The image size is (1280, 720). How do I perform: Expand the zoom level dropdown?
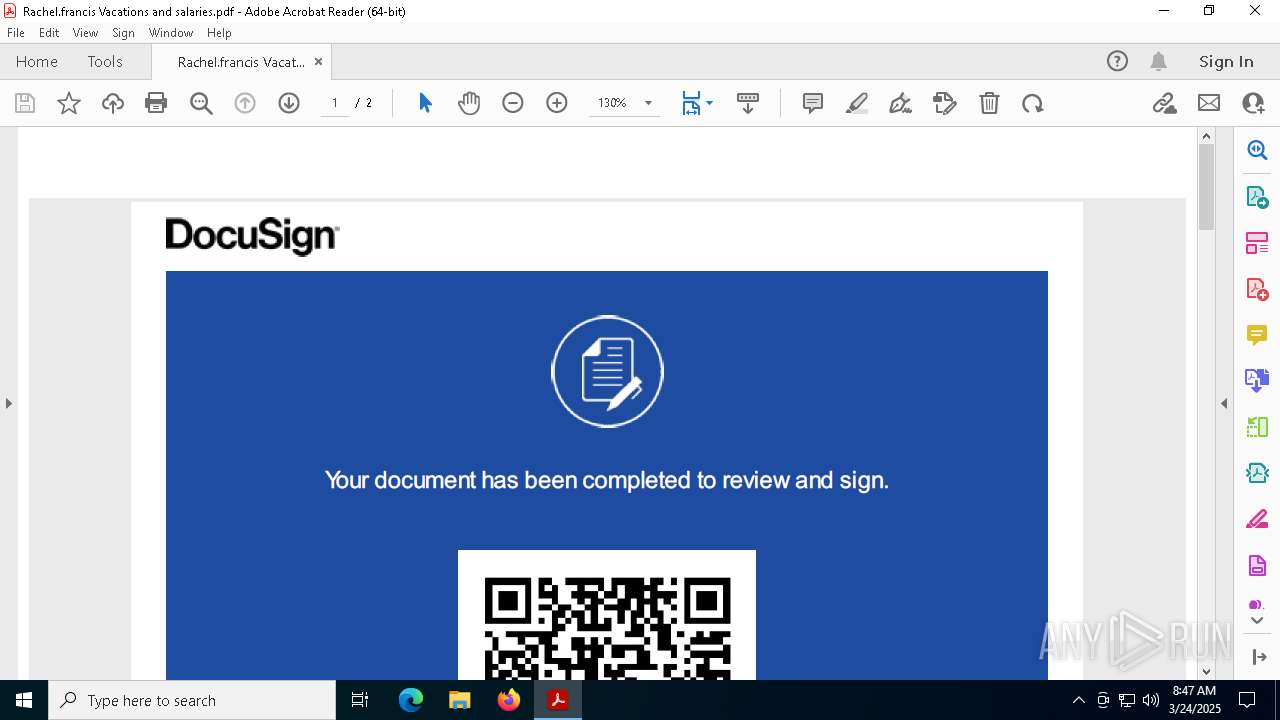[648, 103]
